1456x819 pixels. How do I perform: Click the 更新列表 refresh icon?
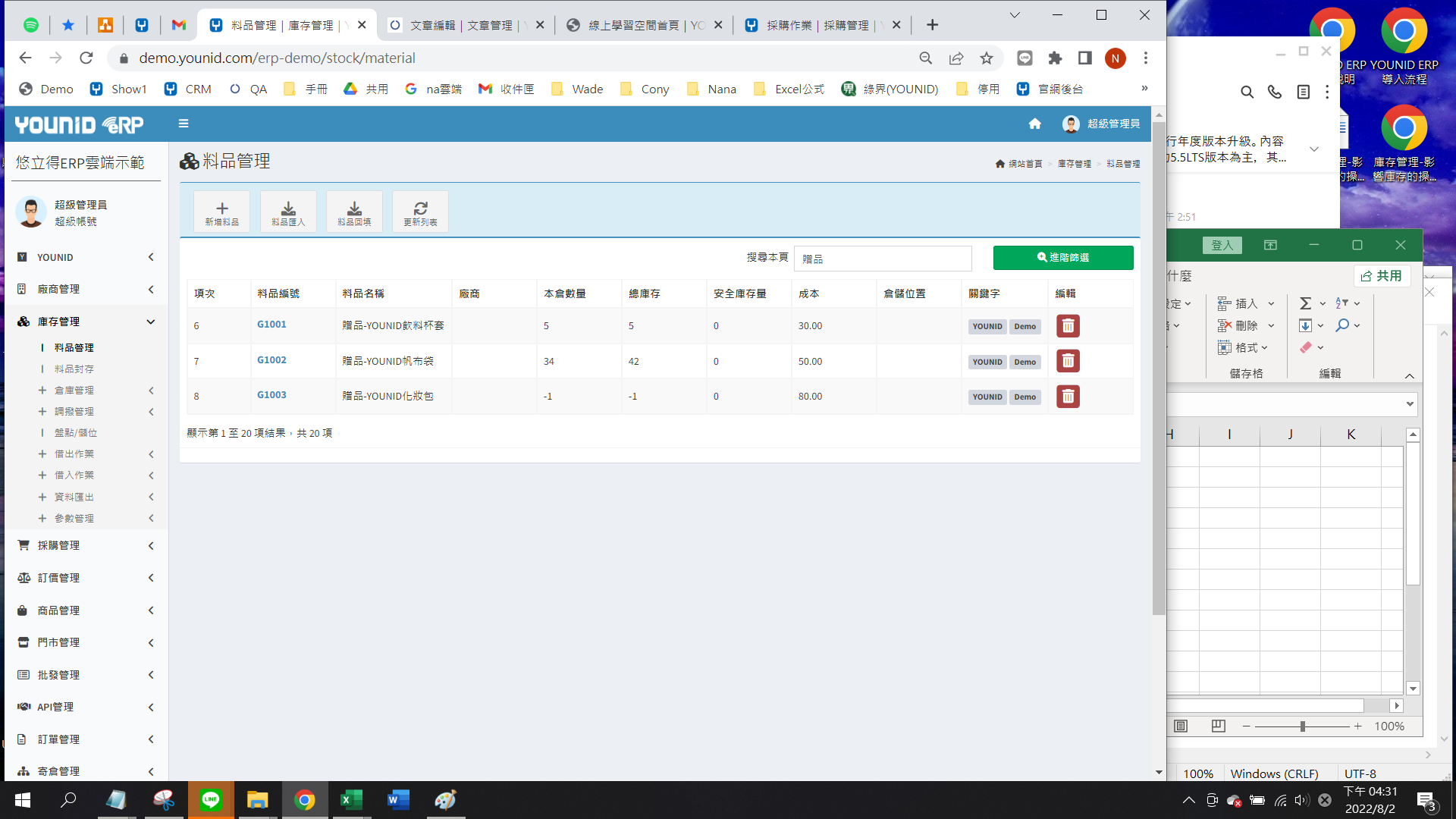click(x=420, y=209)
